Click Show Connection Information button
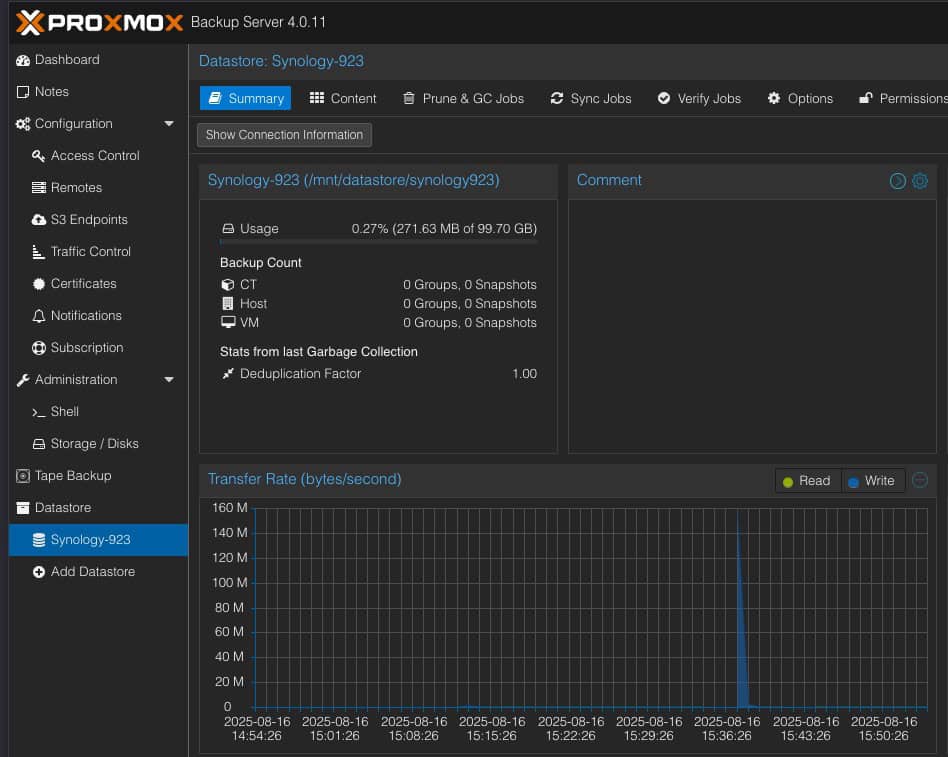The height and width of the screenshot is (757, 948). (284, 135)
